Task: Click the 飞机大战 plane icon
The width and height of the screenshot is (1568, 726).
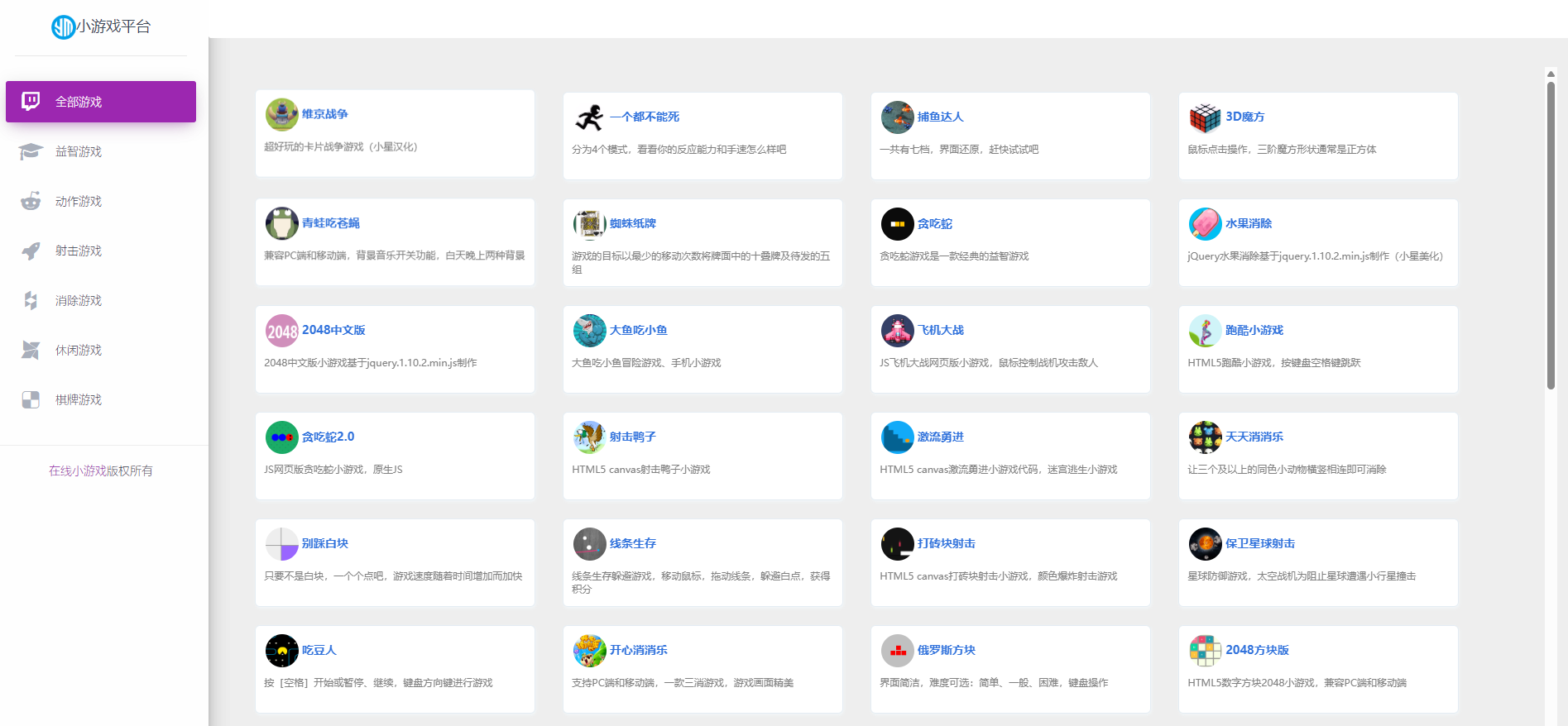Action: [898, 331]
